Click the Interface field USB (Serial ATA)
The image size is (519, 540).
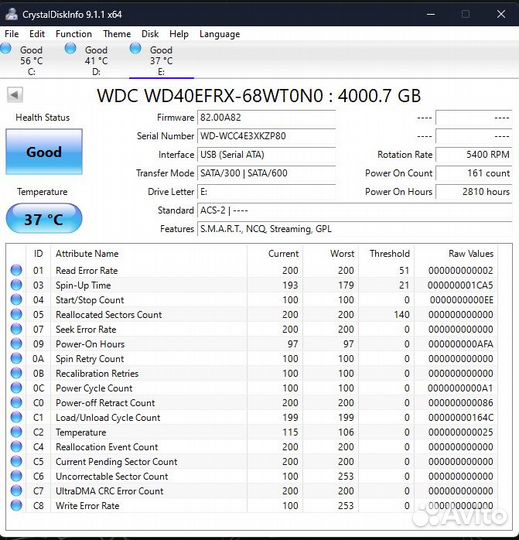tap(266, 155)
